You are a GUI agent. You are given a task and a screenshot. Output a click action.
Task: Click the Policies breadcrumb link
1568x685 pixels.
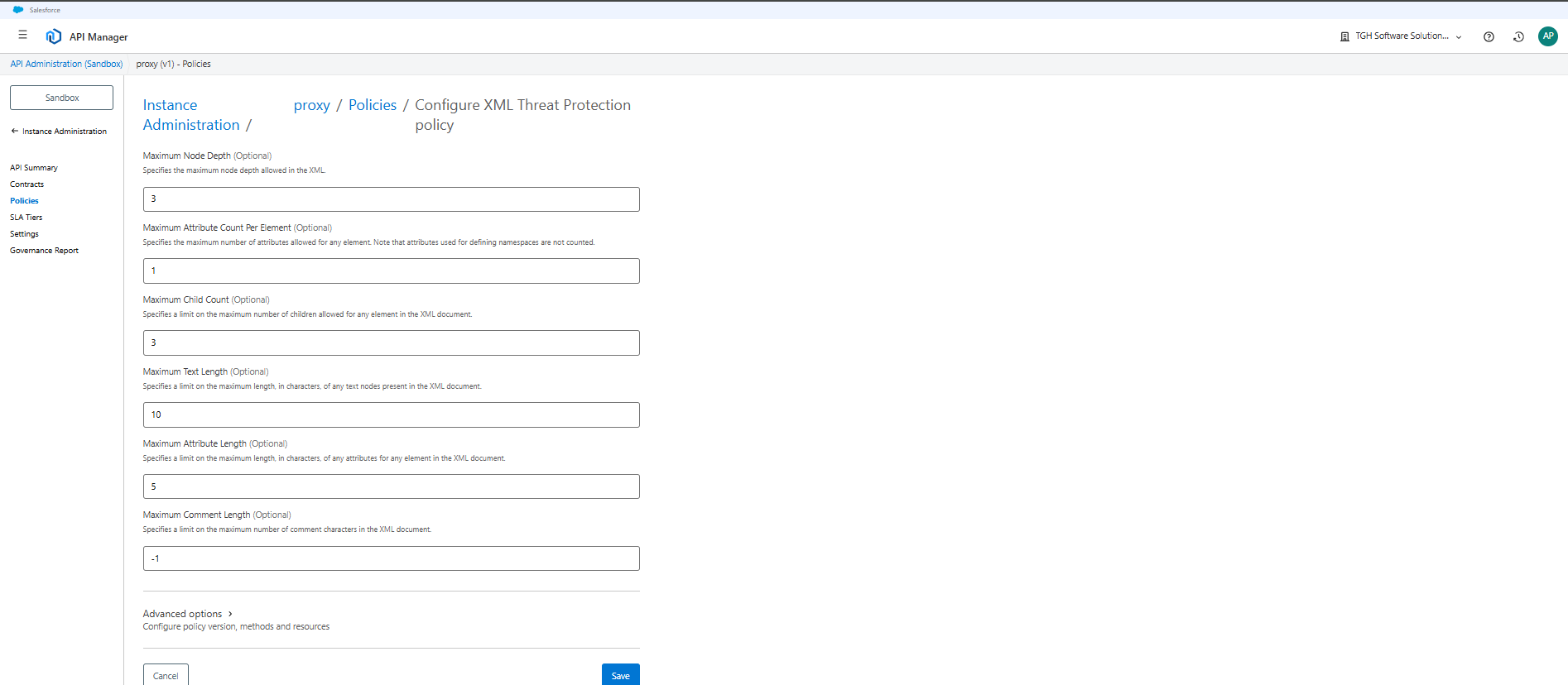coord(373,105)
